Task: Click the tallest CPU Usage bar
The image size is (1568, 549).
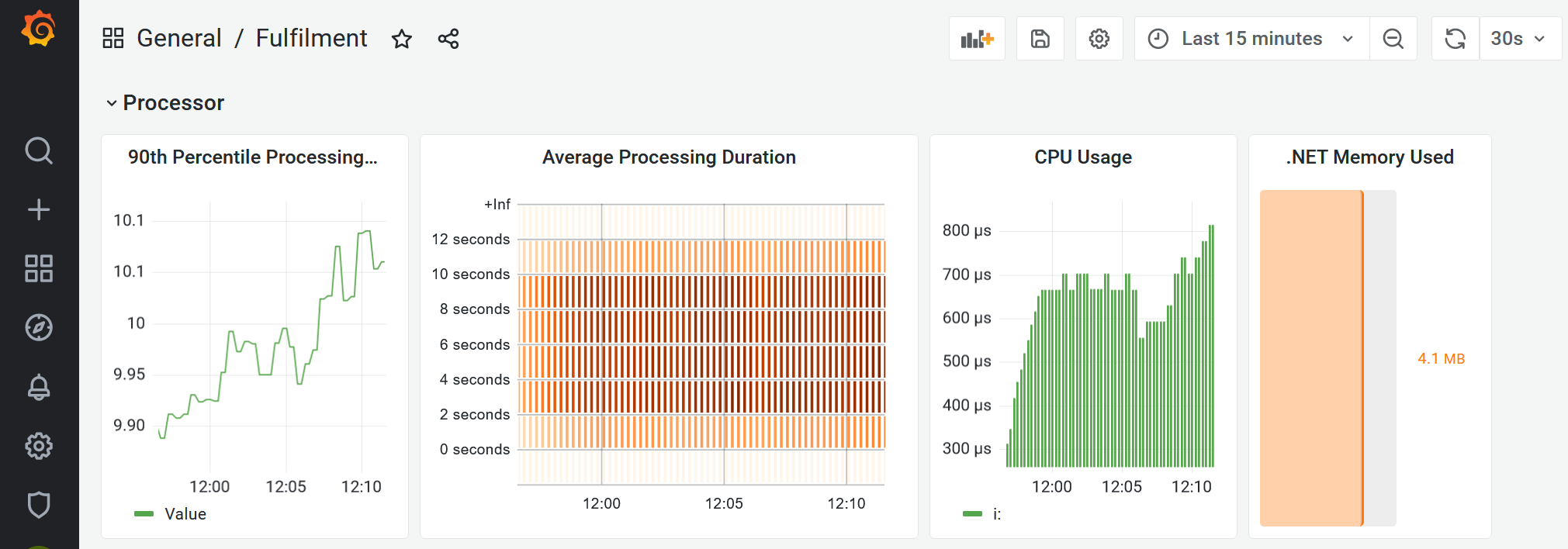Action: [1211, 346]
